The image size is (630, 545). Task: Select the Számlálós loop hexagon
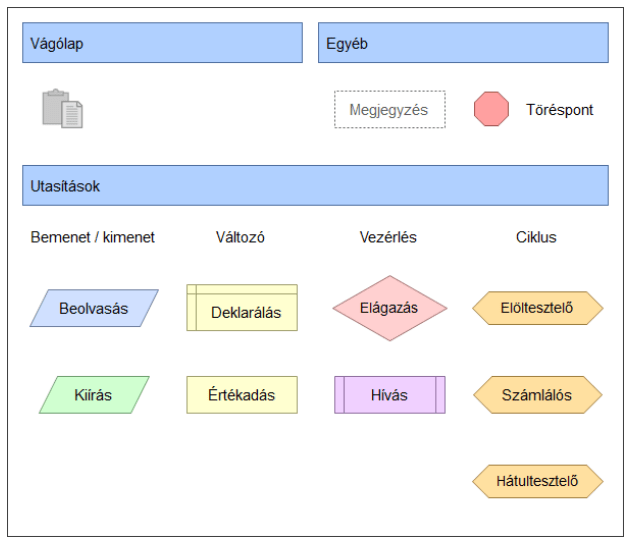(x=537, y=395)
